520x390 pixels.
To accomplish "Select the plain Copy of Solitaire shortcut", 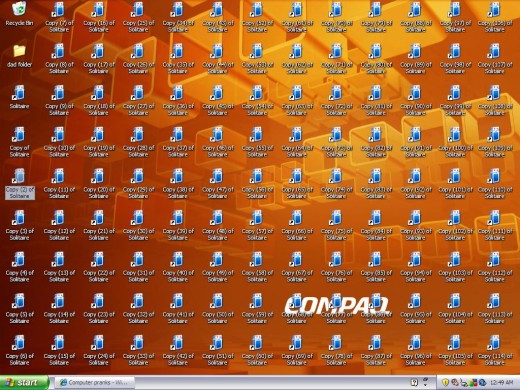I will coord(20,142).
